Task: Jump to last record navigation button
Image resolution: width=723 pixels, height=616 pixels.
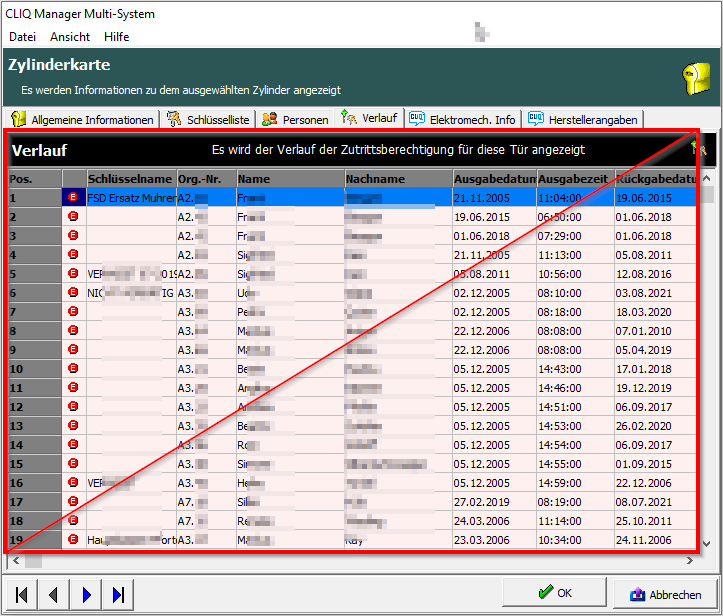Action: tap(118, 595)
